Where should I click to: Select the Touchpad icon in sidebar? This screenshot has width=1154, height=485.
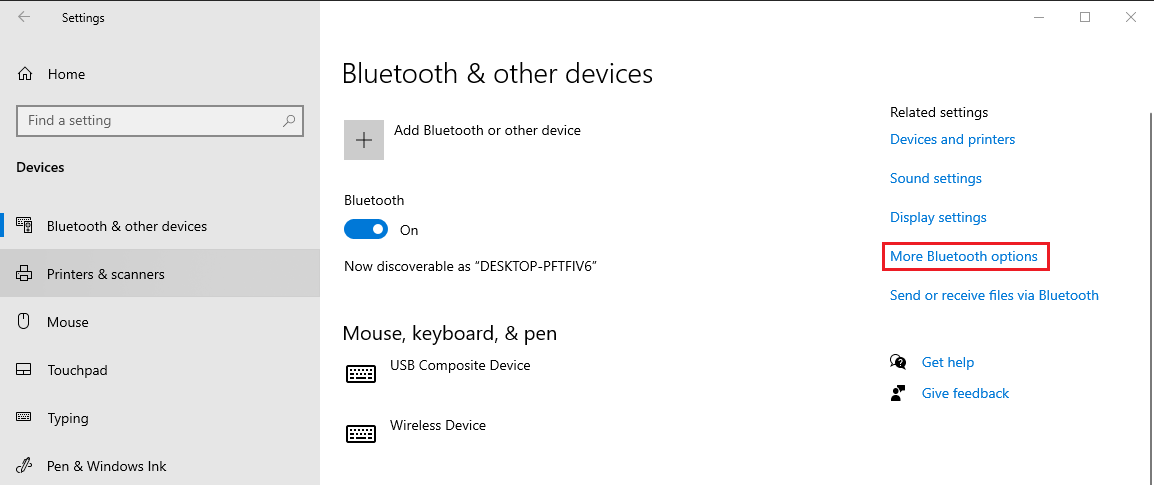click(x=25, y=370)
